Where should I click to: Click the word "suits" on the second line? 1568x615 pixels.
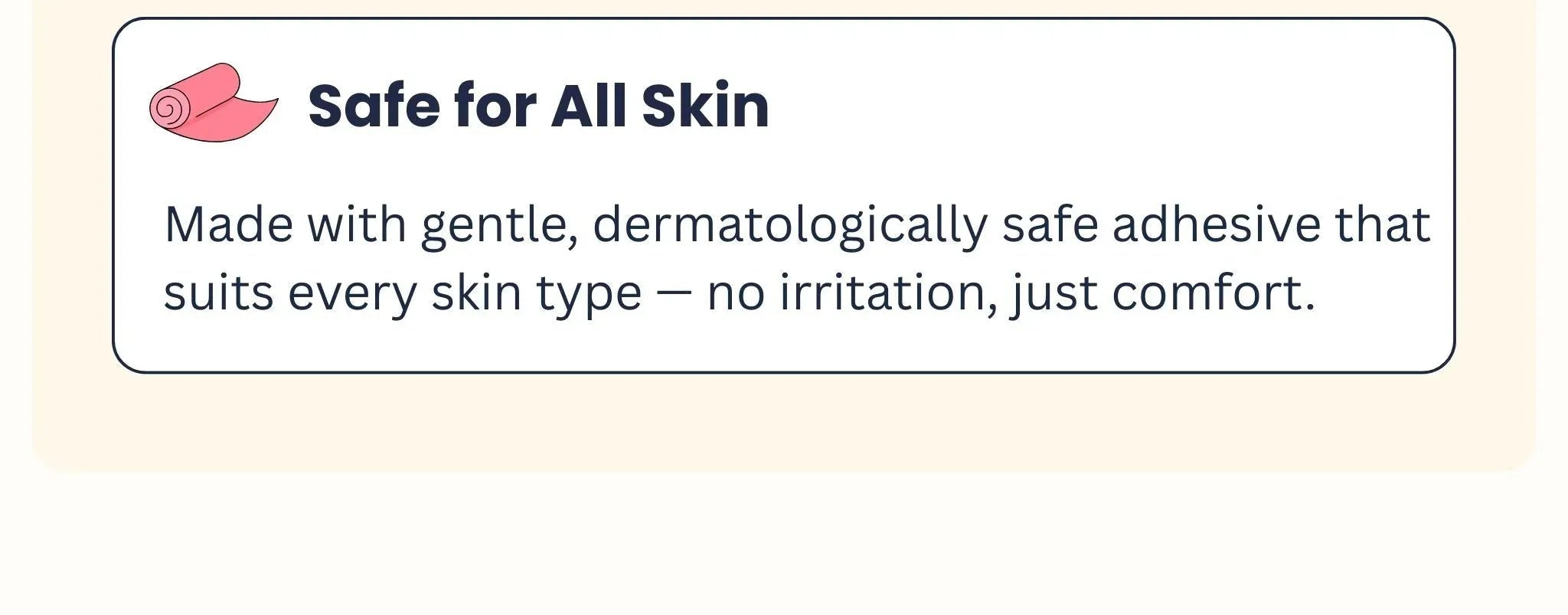(218, 293)
